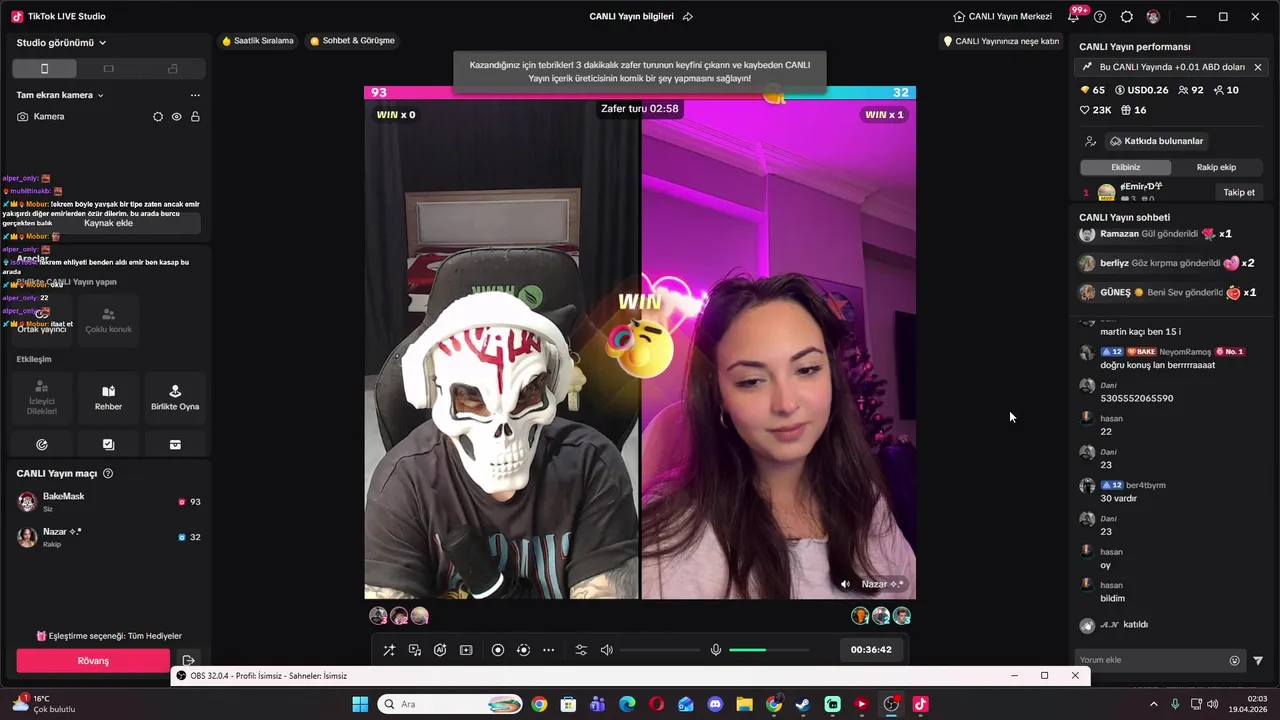Show info for CANLI Yayın maçı

108,474
